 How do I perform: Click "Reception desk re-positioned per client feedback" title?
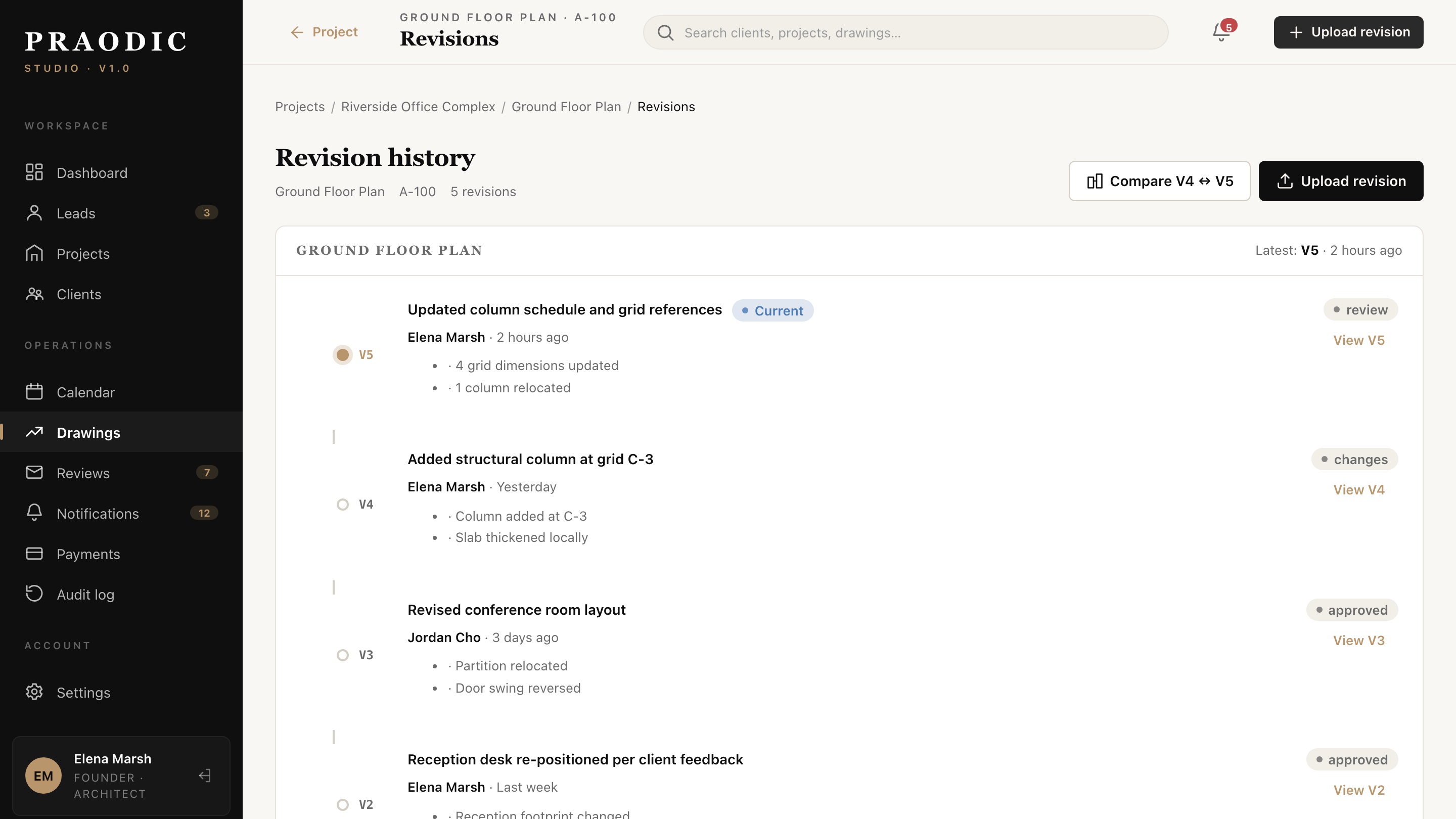point(575,760)
